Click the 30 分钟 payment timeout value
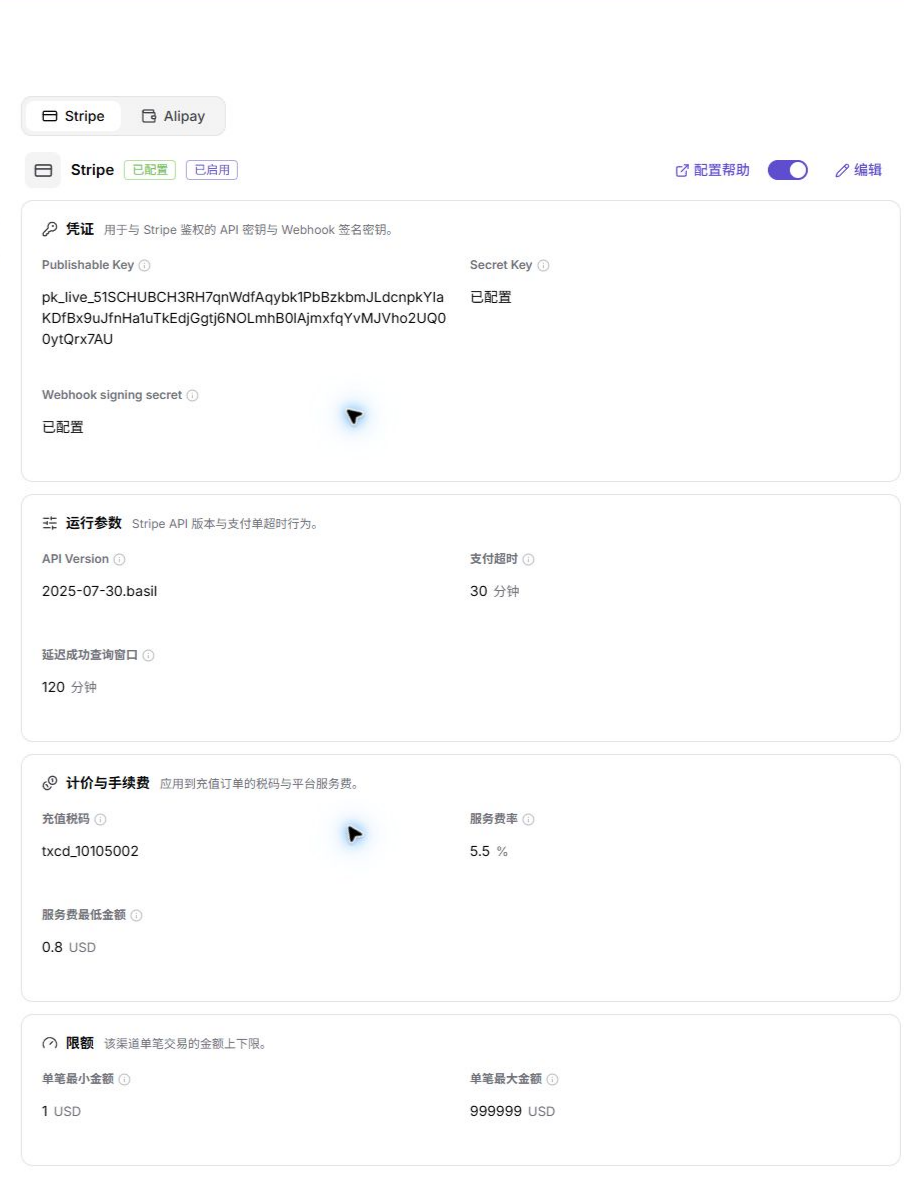 (494, 592)
